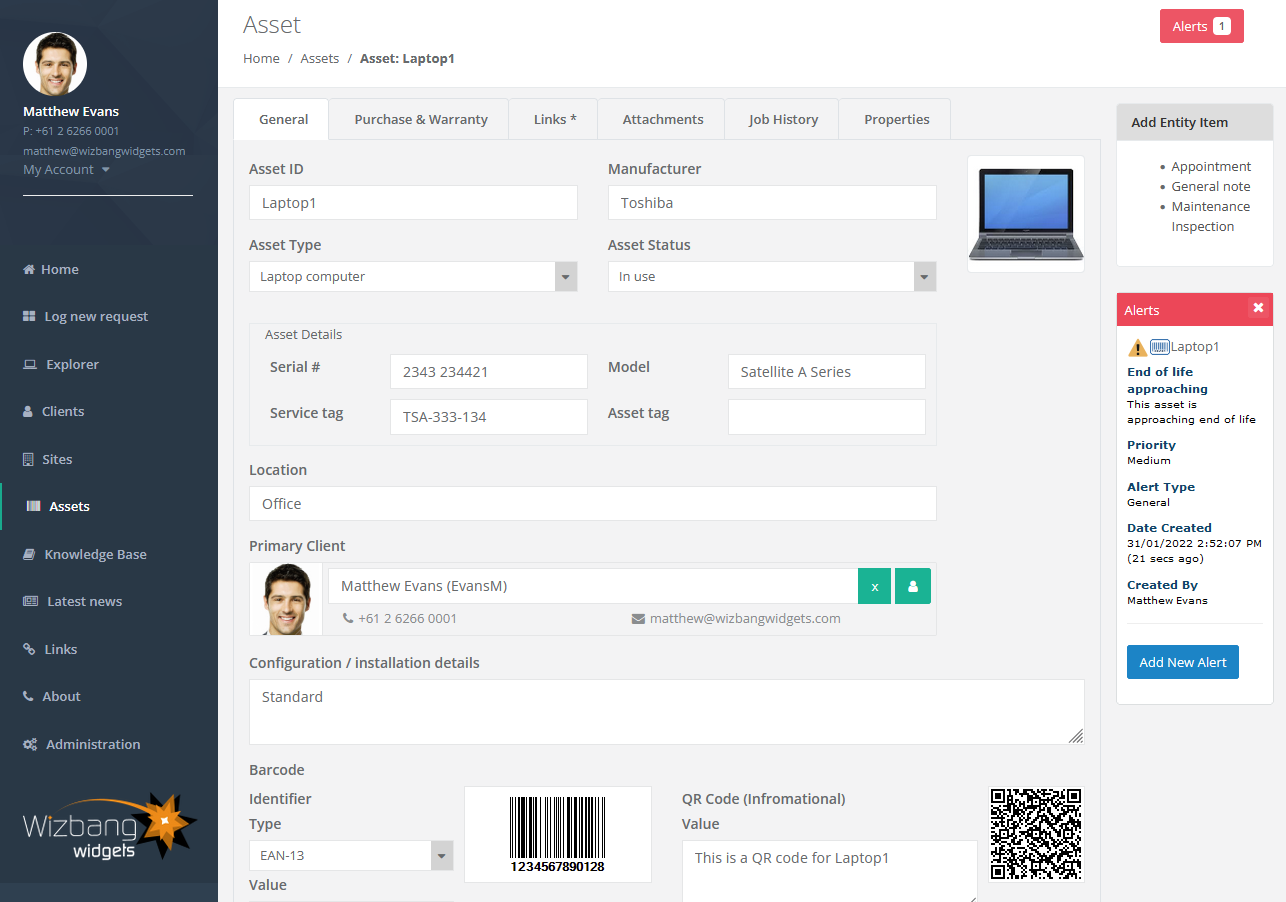Click the Model field Satellite A Series
The height and width of the screenshot is (902, 1286).
tap(827, 372)
